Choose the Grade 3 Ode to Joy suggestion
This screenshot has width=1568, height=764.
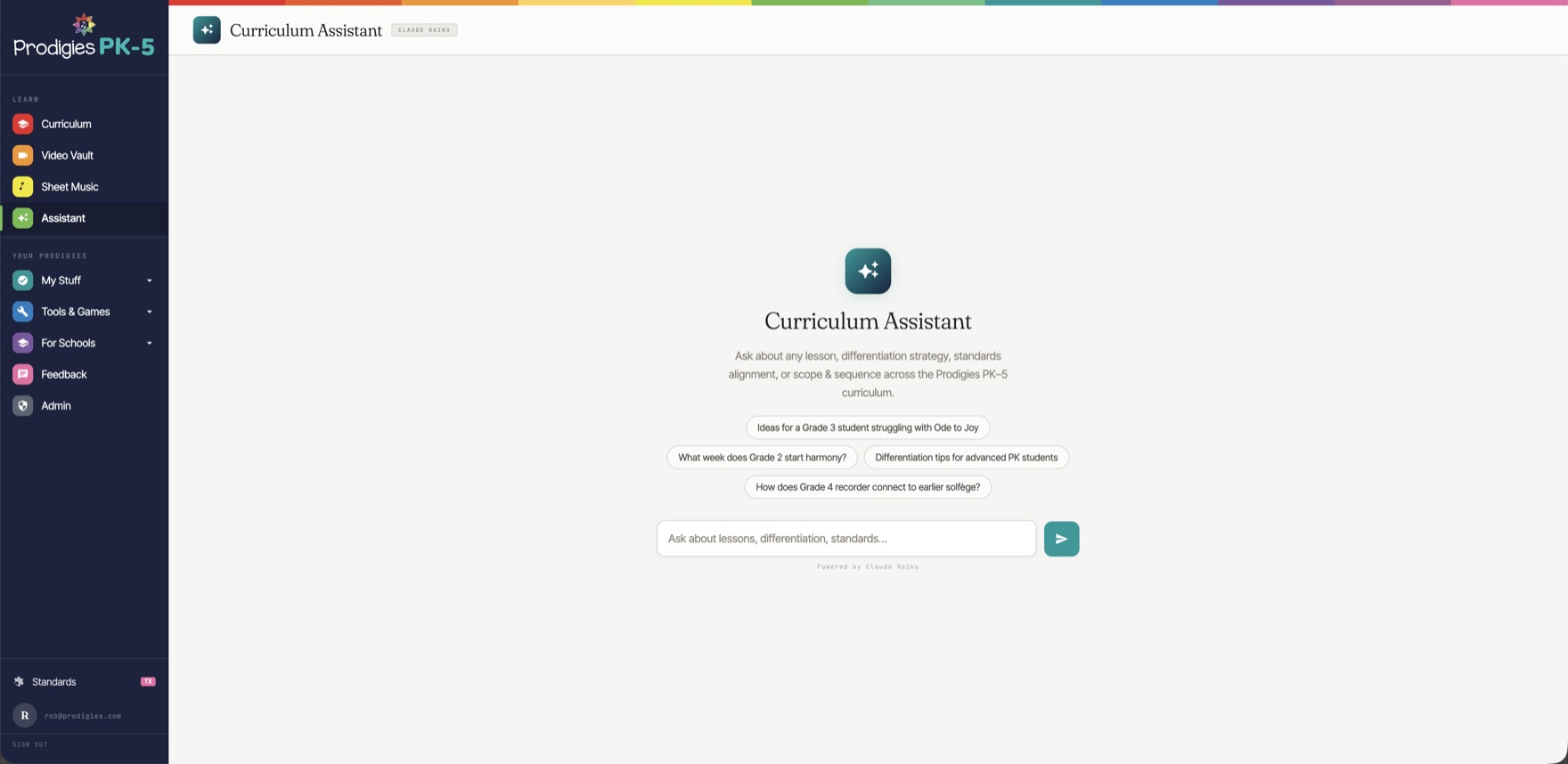(x=868, y=427)
